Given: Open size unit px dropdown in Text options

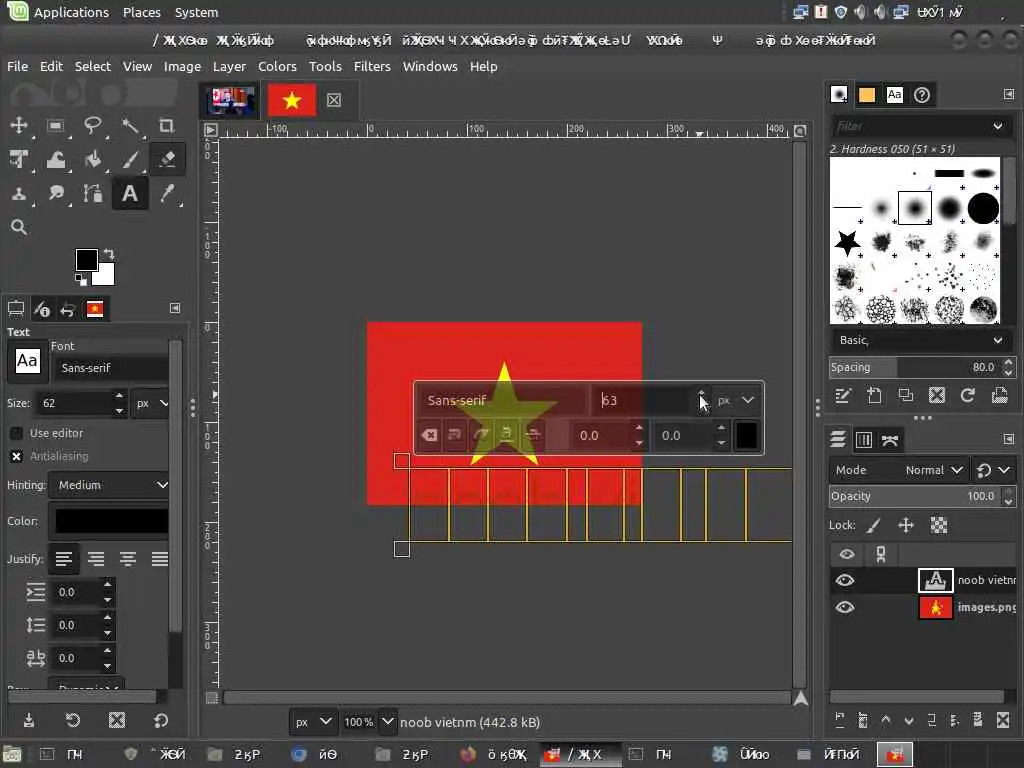Looking at the screenshot, I should (152, 404).
